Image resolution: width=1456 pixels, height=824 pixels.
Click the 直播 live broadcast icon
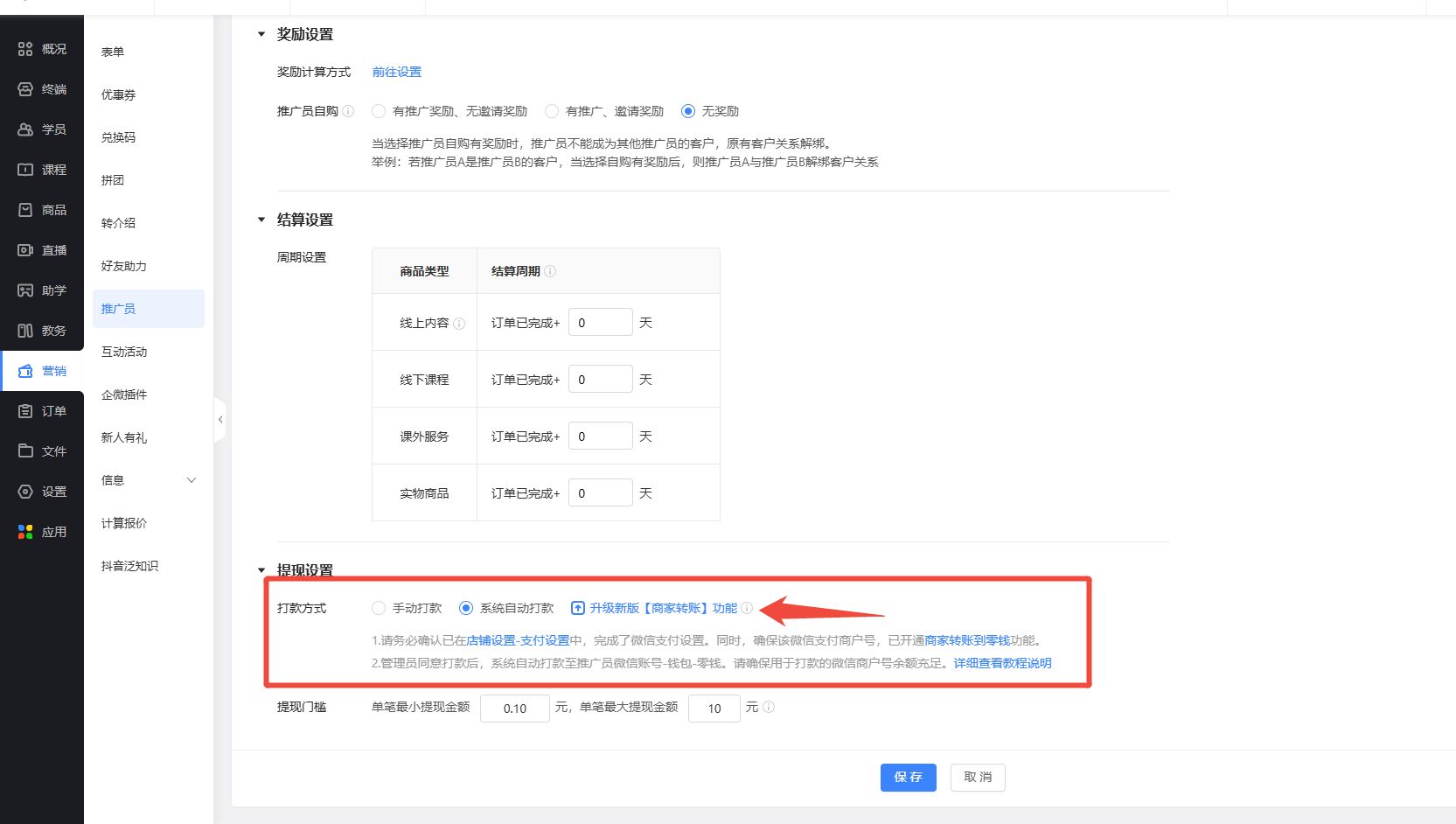pyautogui.click(x=25, y=250)
